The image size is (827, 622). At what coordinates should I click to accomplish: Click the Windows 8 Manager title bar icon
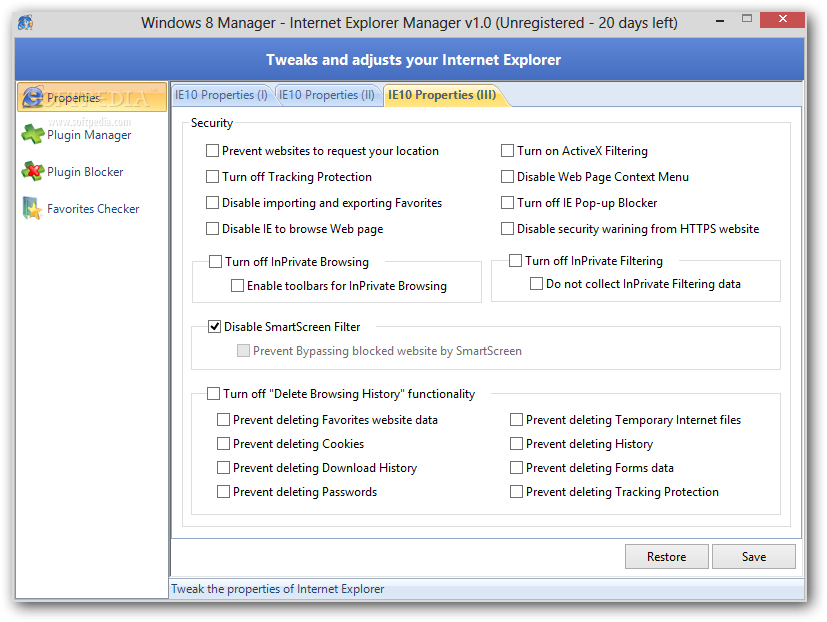coord(25,23)
